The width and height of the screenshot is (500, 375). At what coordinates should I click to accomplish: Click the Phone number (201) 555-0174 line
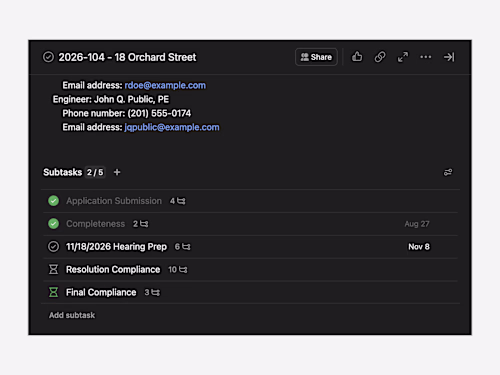127,113
